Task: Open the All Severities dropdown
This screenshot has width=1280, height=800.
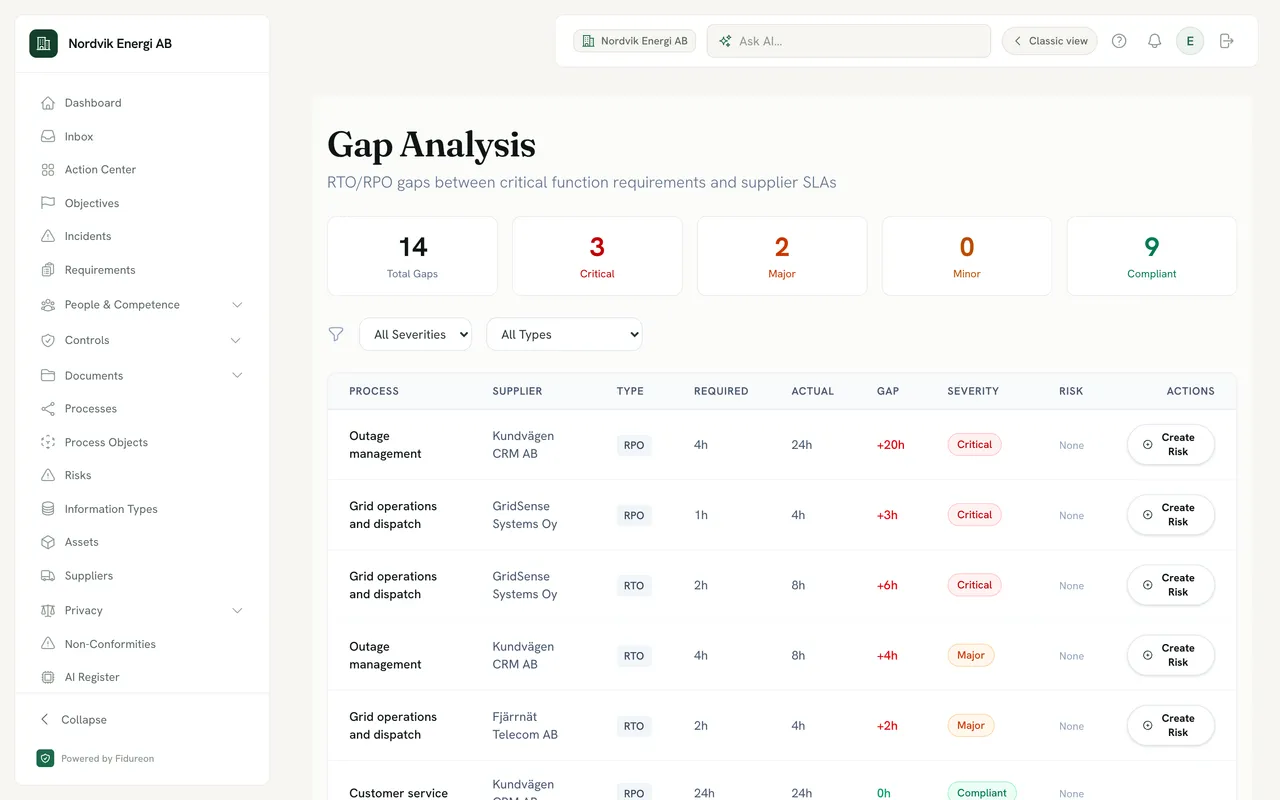Action: 415,334
